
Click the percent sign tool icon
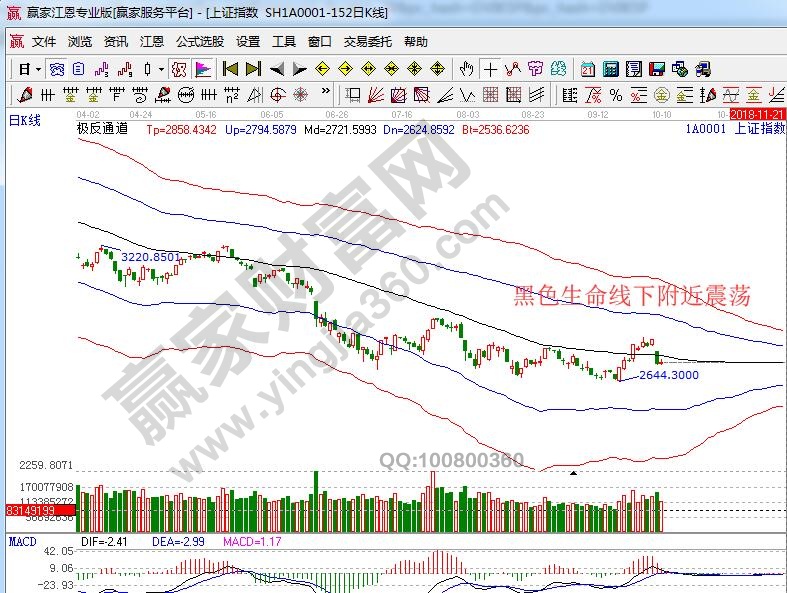click(x=615, y=95)
